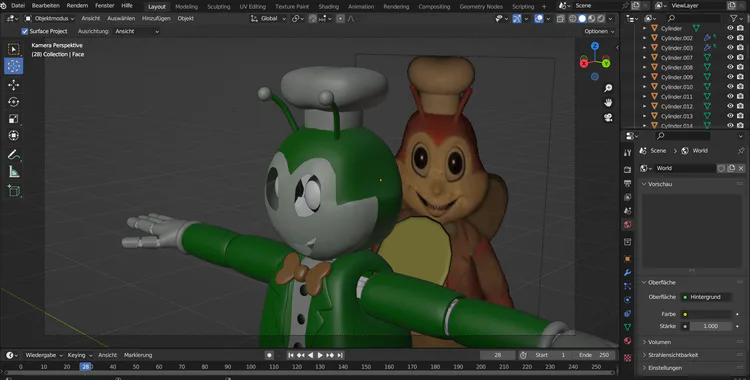Hide Cylinder.010 with its eye icon
The width and height of the screenshot is (750, 380).
click(x=730, y=87)
